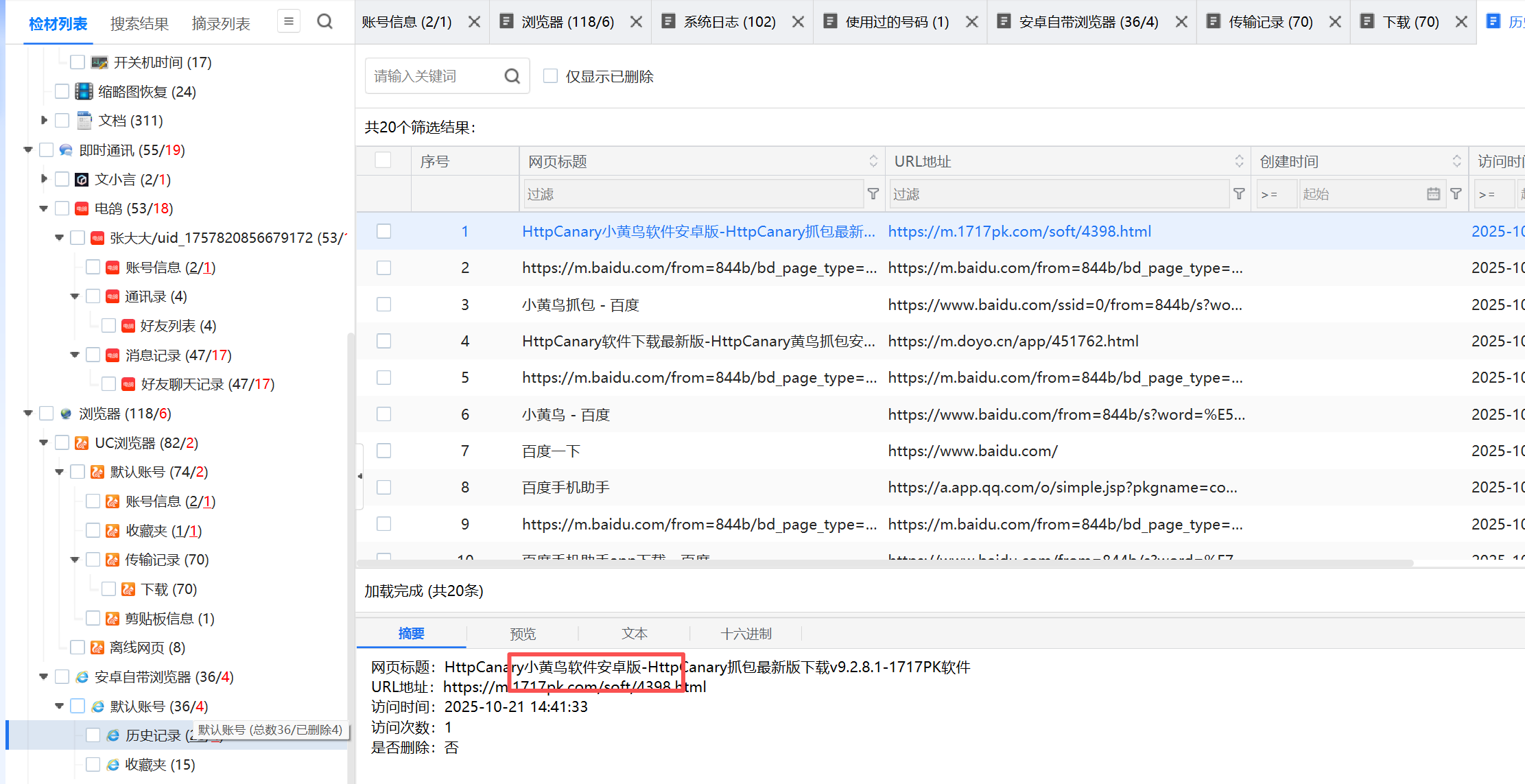Tick the 离线网页 (8) tree checkbox
The height and width of the screenshot is (784, 1525).
click(78, 648)
